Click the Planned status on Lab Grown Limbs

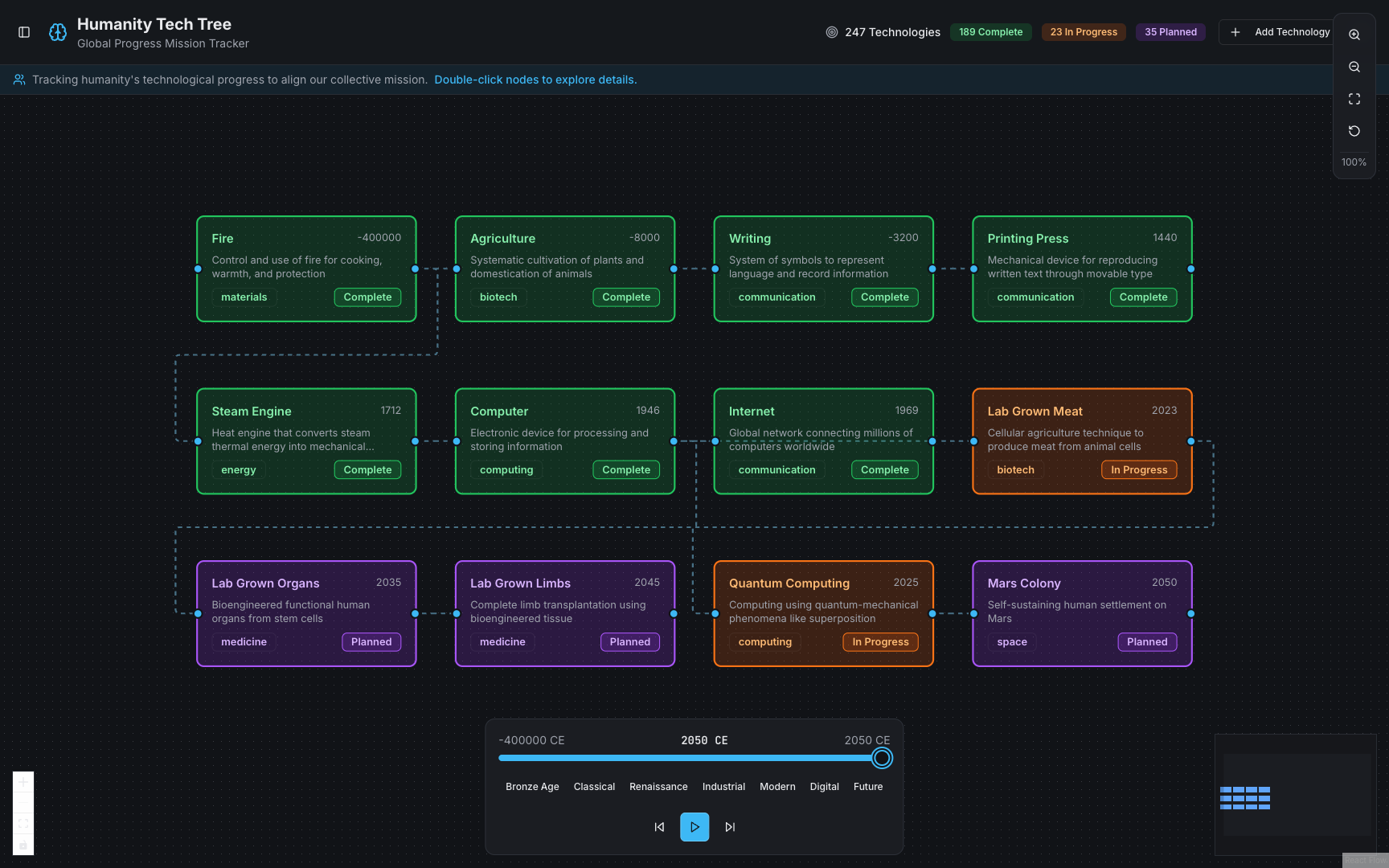click(x=630, y=642)
